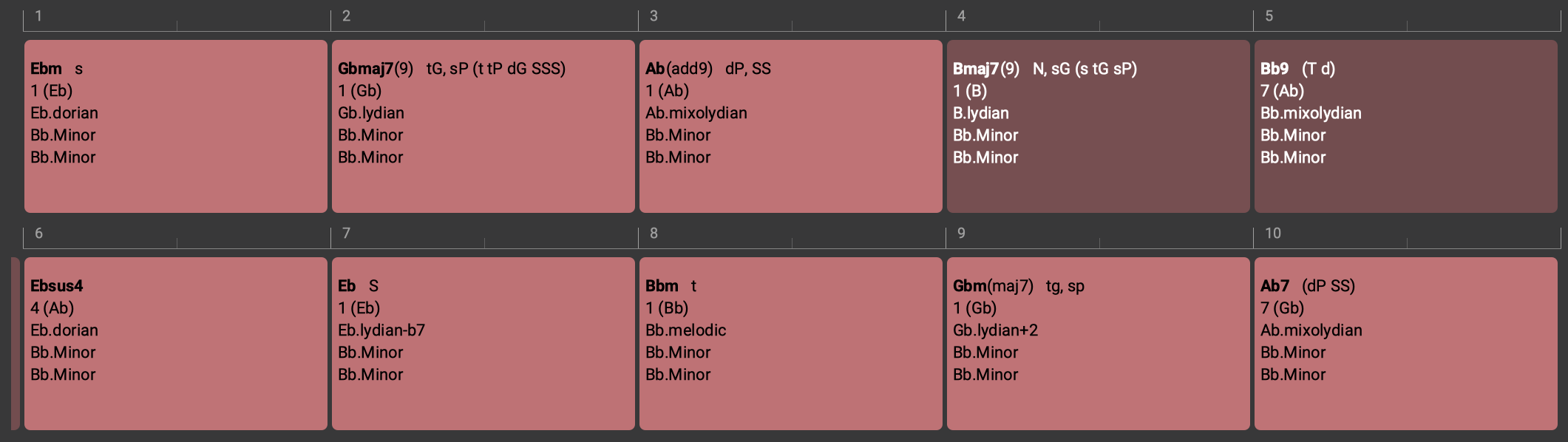
Task: Select the Bb9 chord block
Action: click(1405, 126)
